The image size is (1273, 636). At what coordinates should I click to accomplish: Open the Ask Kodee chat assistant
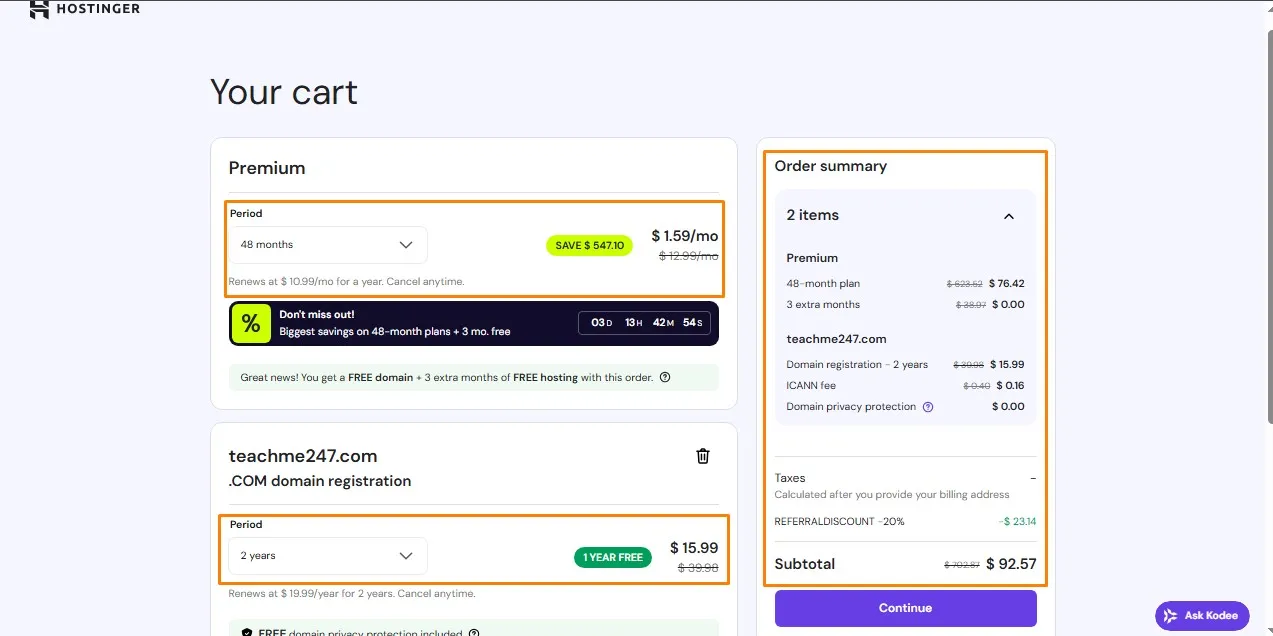(x=1201, y=615)
